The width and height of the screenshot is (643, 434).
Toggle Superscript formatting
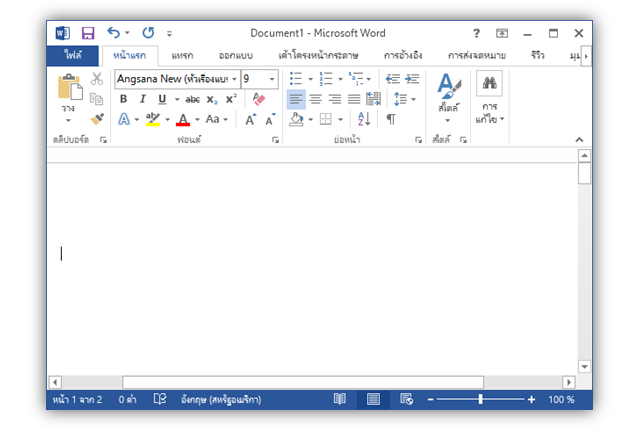tap(231, 99)
